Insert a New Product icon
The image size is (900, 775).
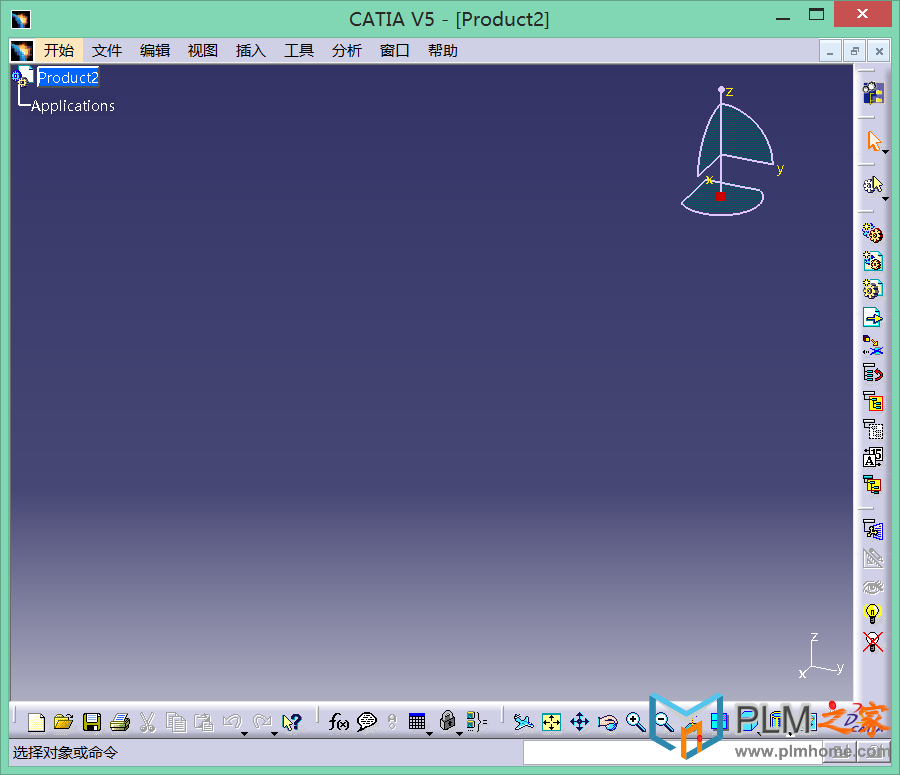872,261
